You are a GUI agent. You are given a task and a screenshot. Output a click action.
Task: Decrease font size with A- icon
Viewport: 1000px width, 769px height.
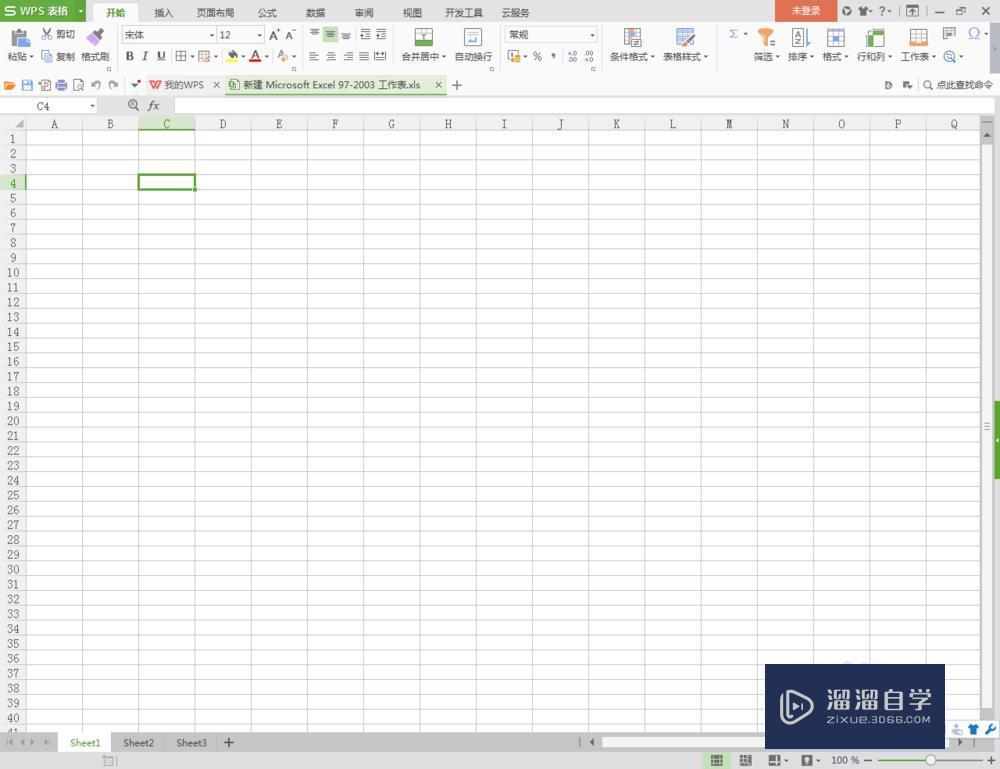290,35
